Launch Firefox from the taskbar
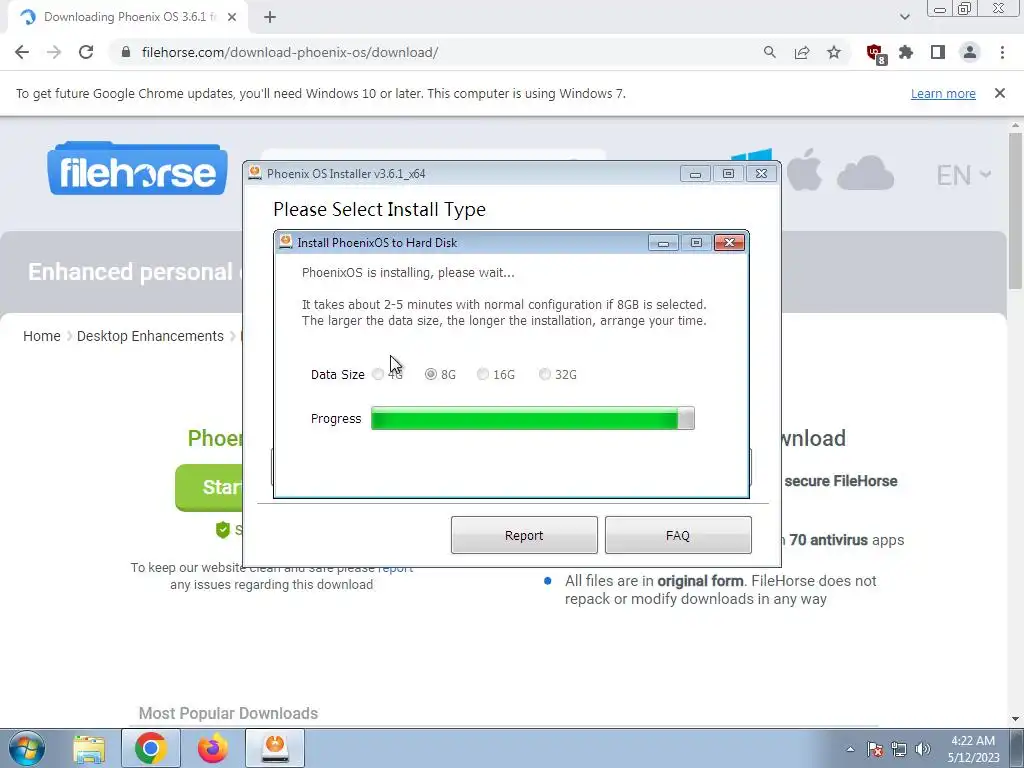This screenshot has width=1024, height=768. [212, 748]
